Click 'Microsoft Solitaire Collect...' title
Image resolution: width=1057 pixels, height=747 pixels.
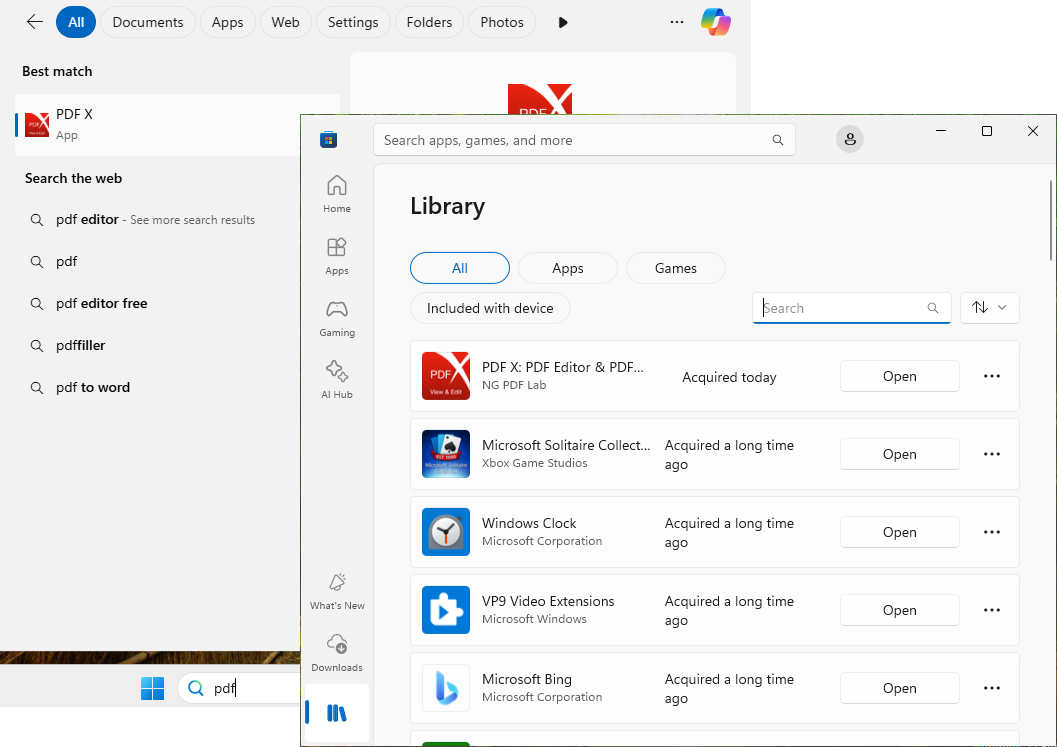[566, 446]
